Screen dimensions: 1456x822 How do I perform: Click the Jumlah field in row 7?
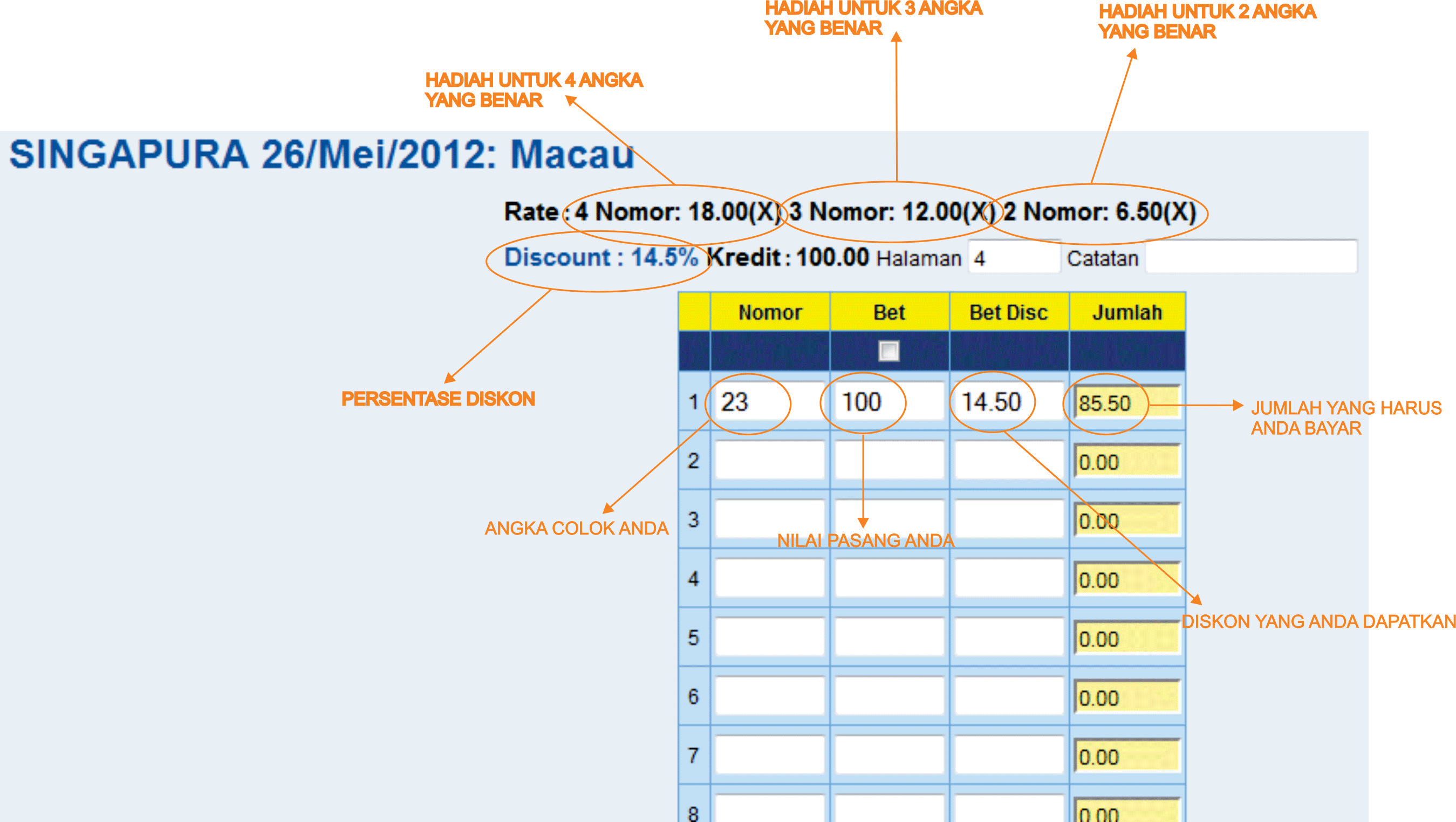1127,756
